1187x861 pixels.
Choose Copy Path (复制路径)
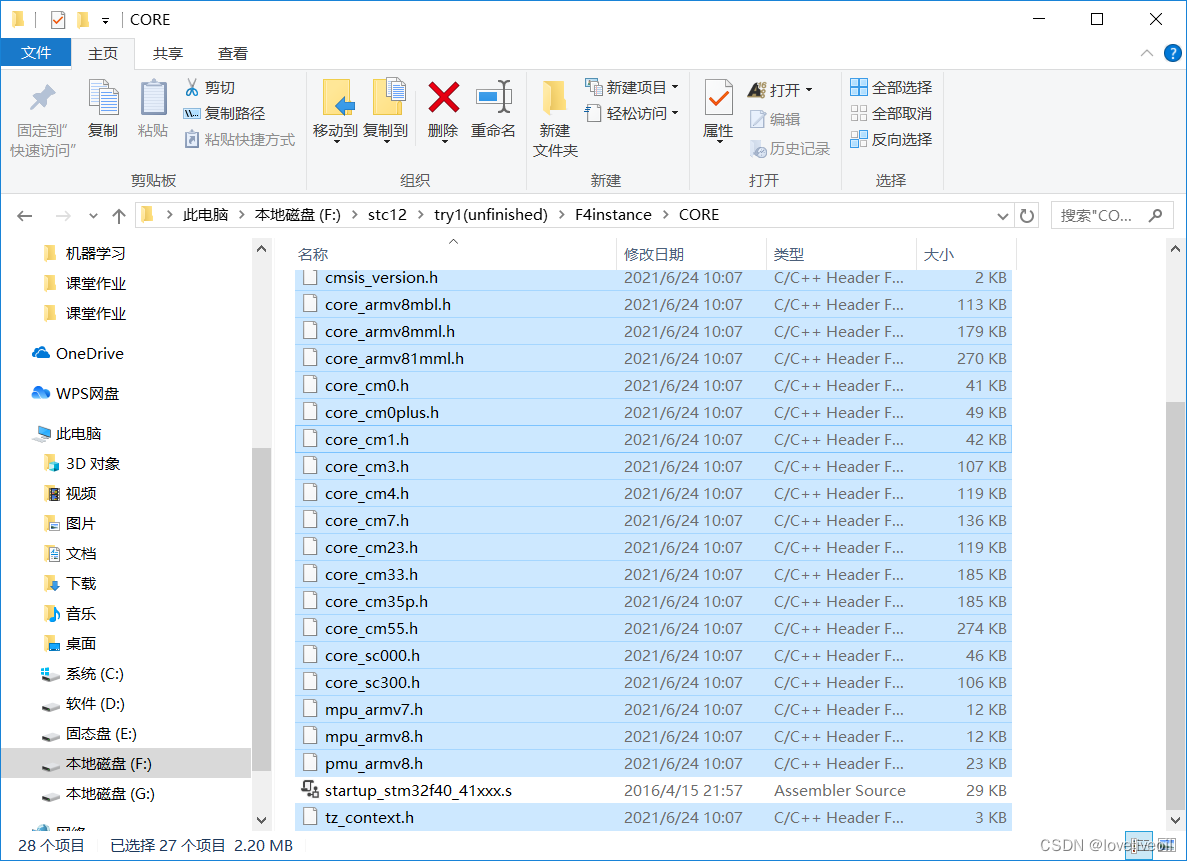[x=224, y=114]
